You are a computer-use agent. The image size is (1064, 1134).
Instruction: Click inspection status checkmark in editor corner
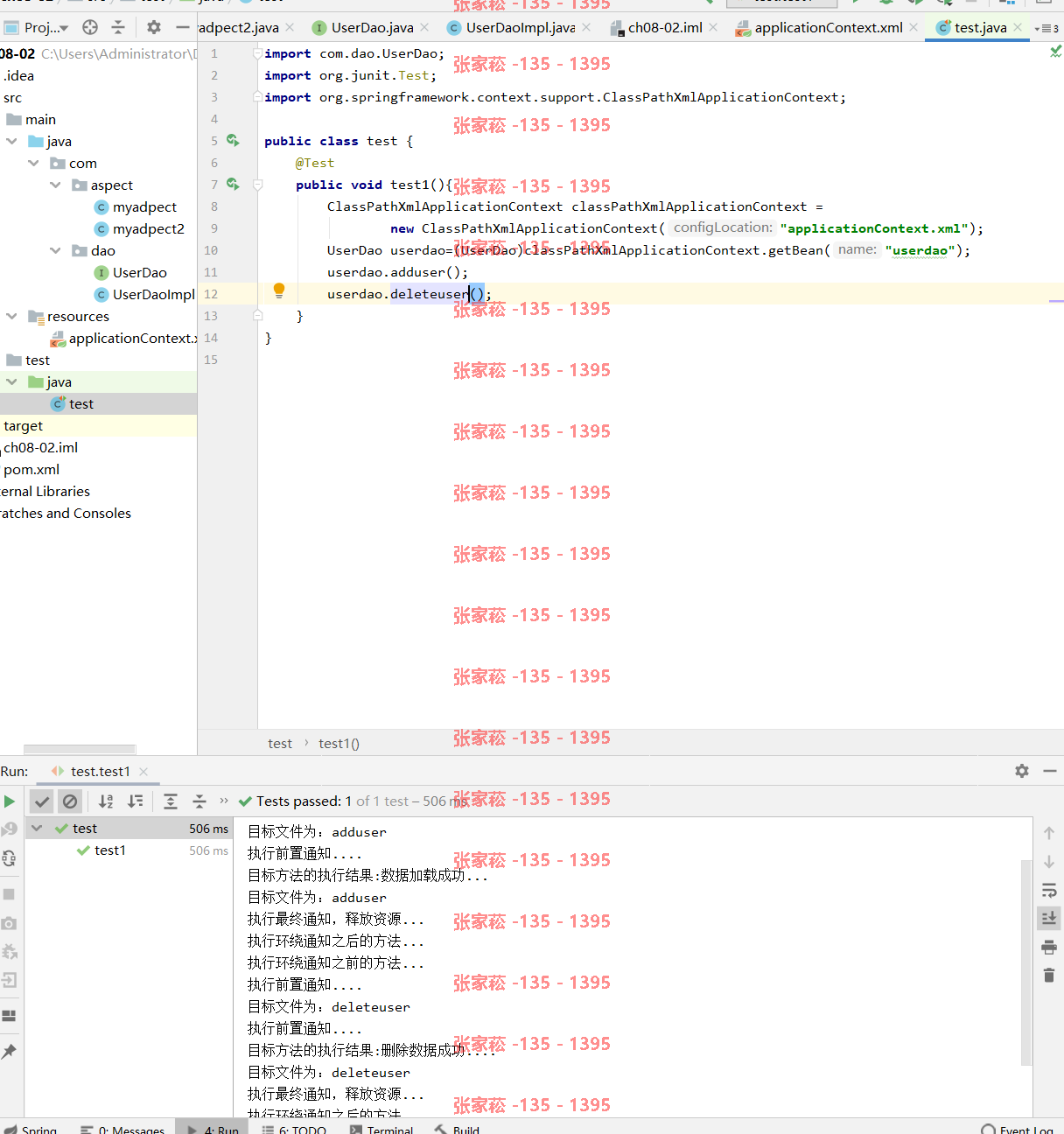(x=1055, y=52)
